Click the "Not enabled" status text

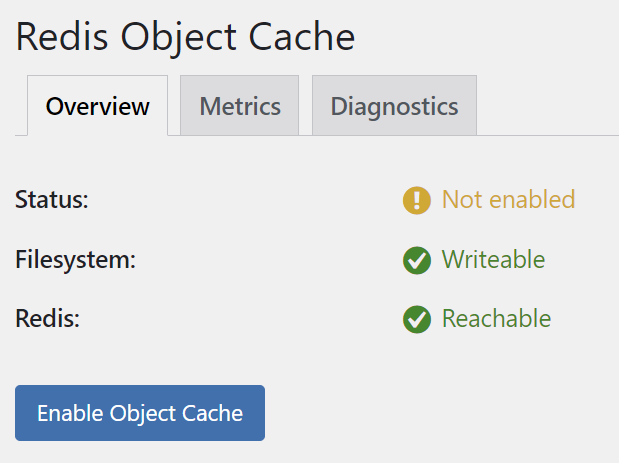click(508, 199)
